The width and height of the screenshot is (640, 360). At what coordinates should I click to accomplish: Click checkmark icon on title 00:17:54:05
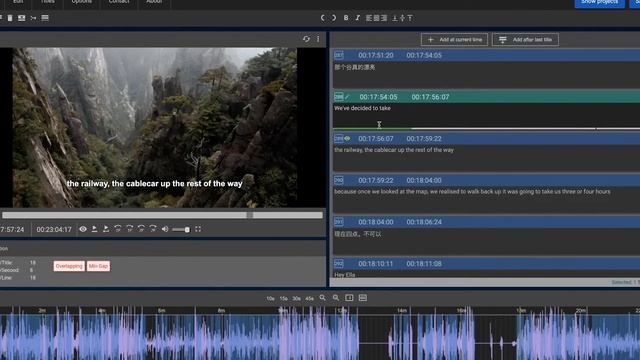(347, 97)
